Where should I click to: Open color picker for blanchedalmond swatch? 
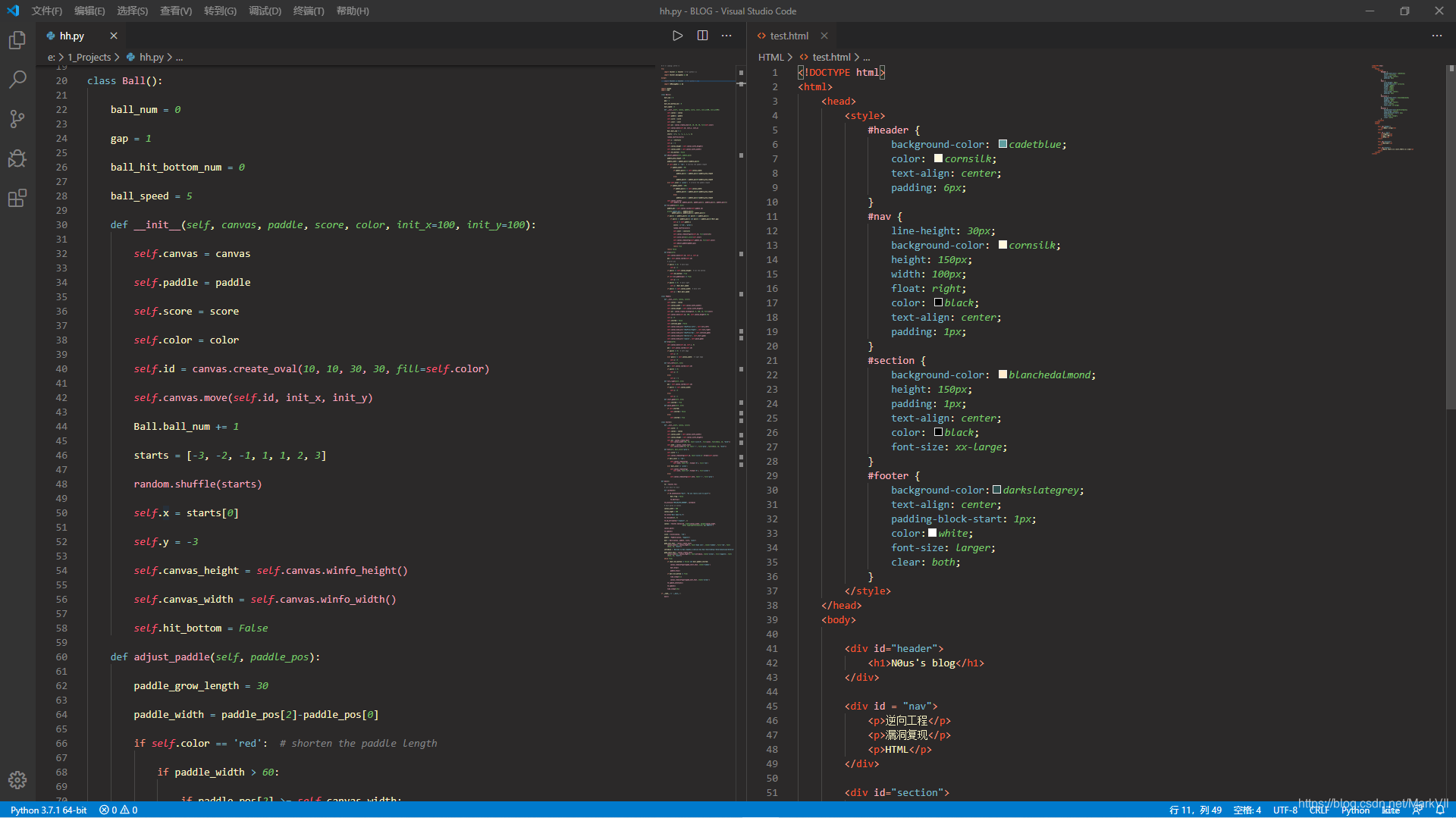pyautogui.click(x=1003, y=375)
